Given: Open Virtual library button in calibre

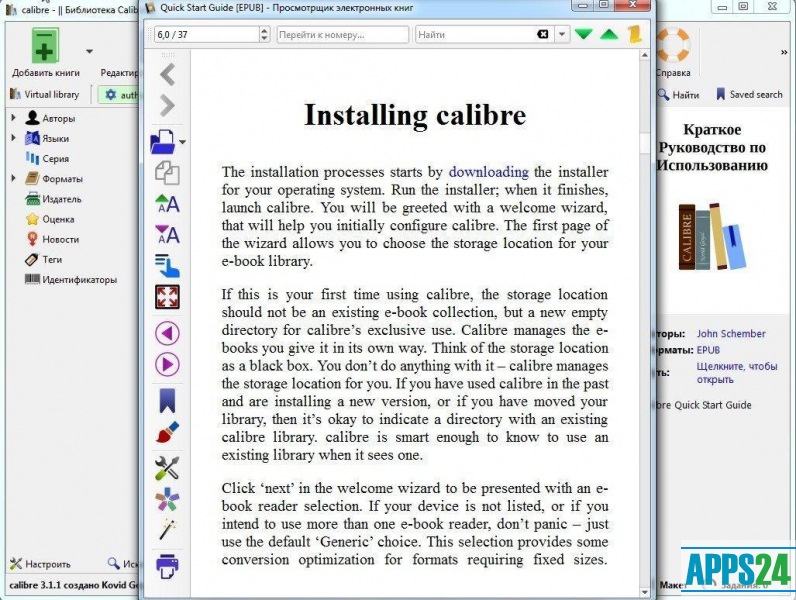Looking at the screenshot, I should click(45, 94).
